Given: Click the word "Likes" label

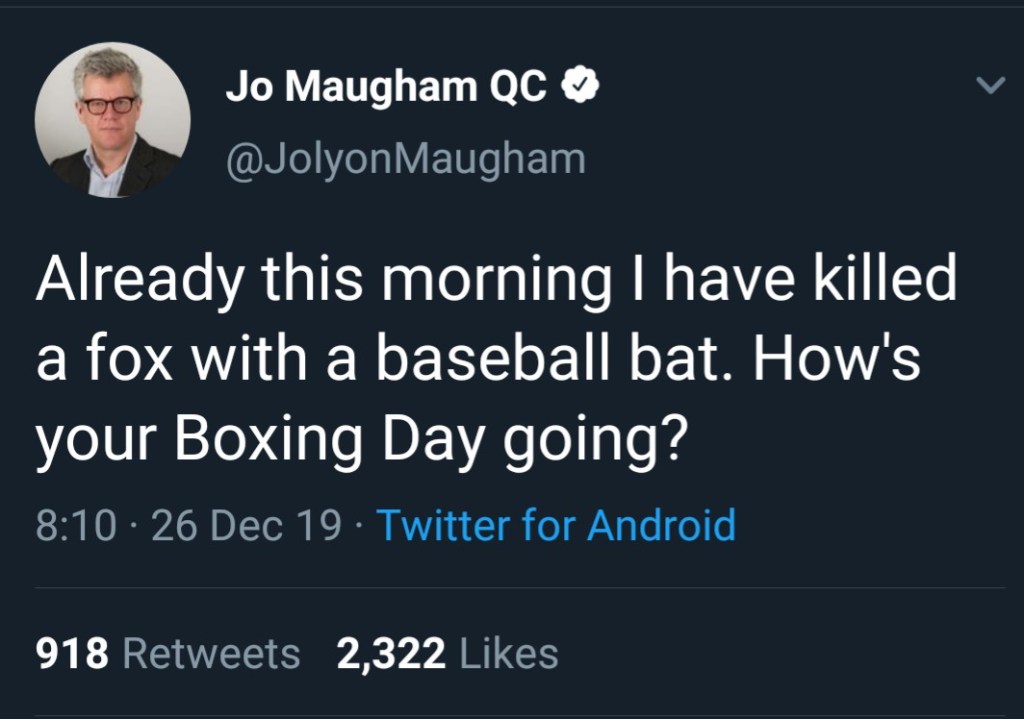Looking at the screenshot, I should point(508,654).
